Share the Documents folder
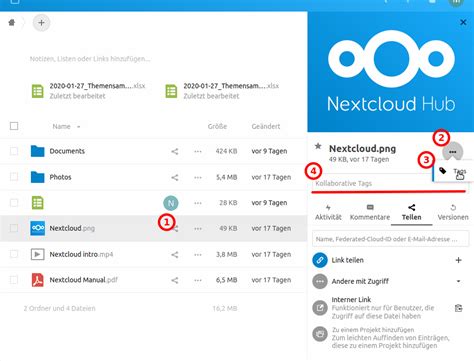474x361 pixels. pos(175,151)
